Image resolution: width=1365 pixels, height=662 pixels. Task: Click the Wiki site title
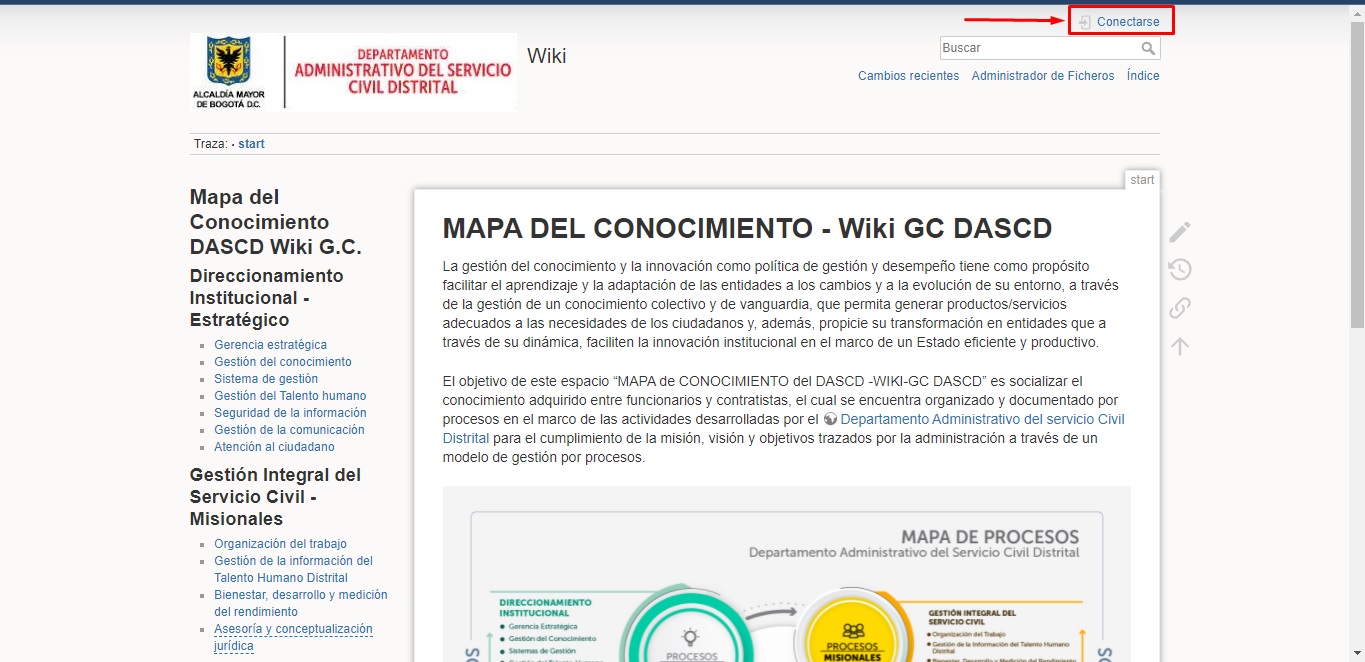pos(547,56)
